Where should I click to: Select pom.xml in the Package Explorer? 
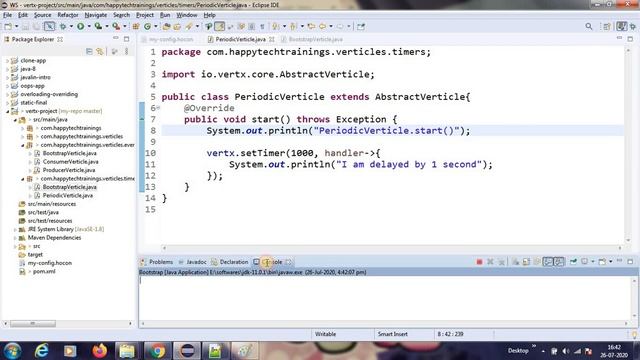44,271
